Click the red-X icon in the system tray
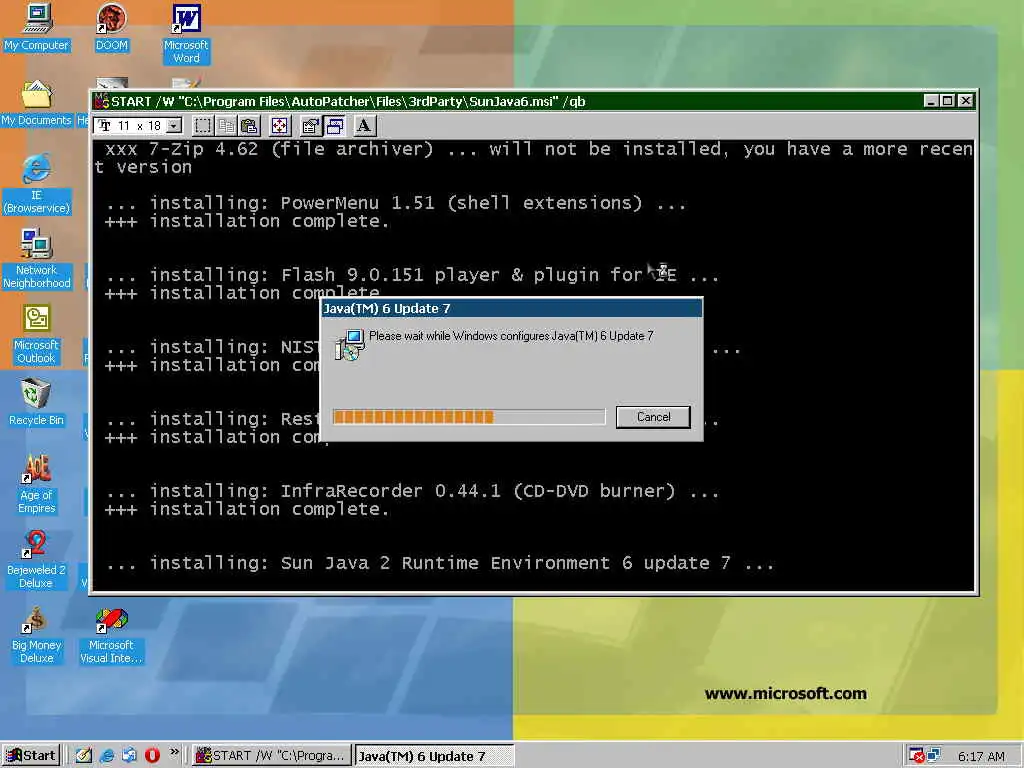 click(x=916, y=756)
